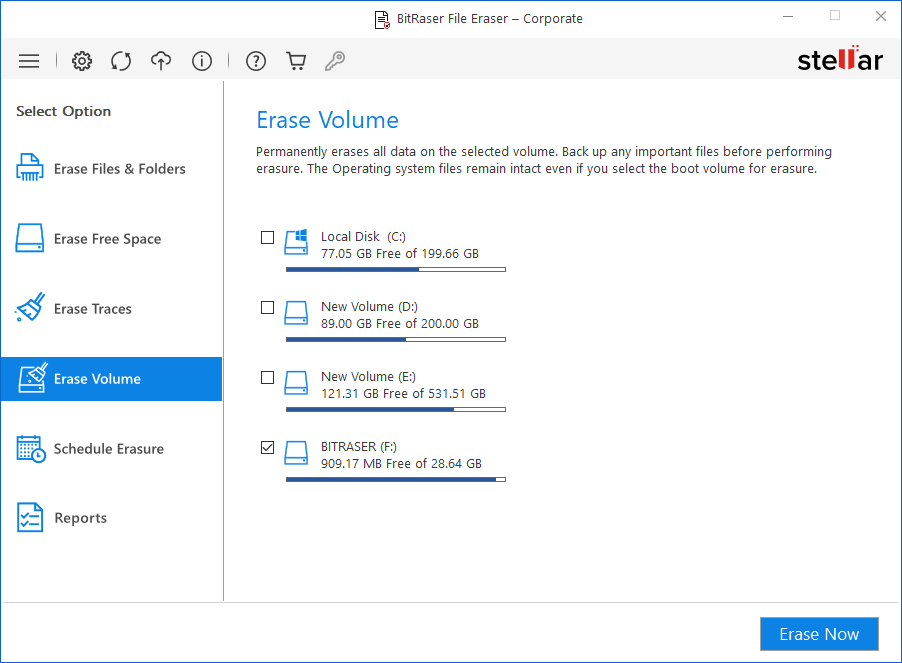
Task: Click '89.00 GB Free of 200.00 GB' text
Action: [400, 324]
